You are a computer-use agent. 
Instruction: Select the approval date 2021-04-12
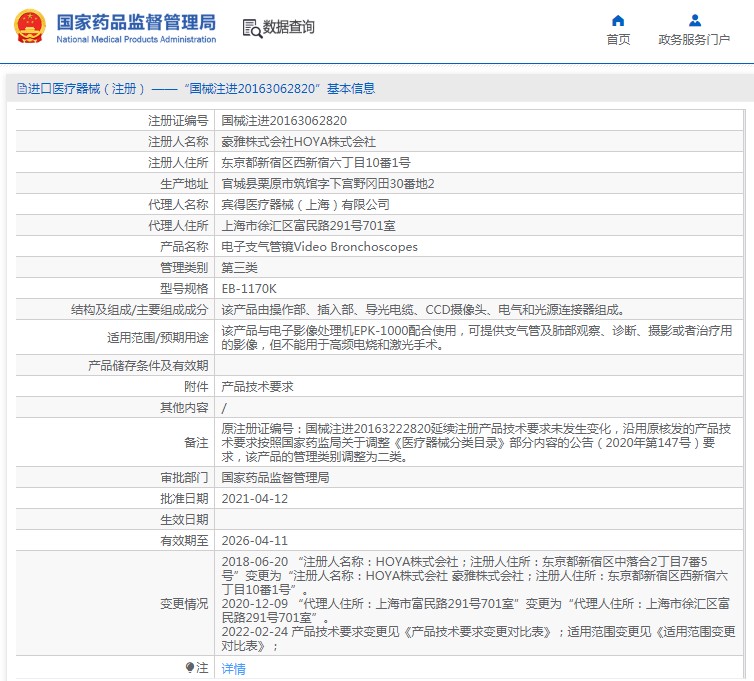(x=254, y=498)
